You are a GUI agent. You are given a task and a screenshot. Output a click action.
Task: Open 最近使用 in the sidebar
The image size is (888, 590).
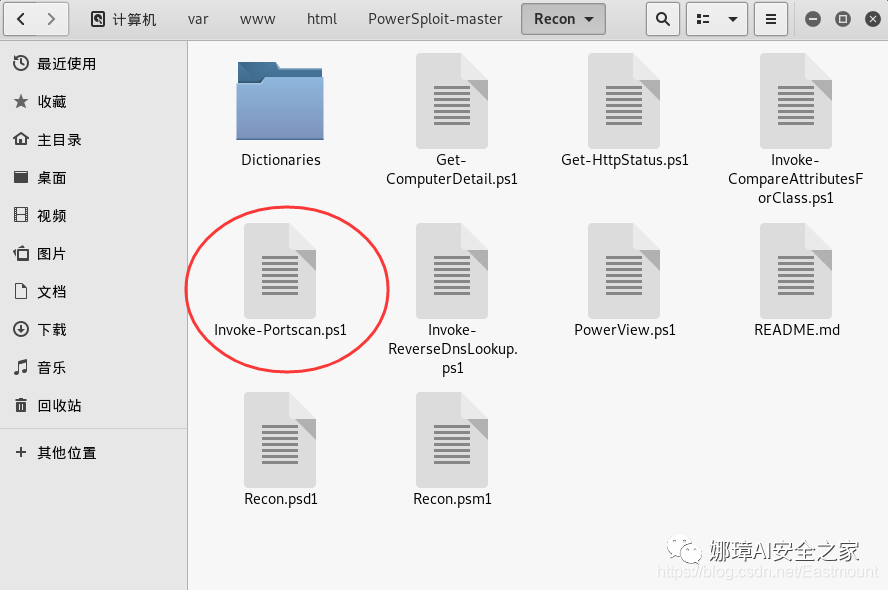tap(93, 63)
